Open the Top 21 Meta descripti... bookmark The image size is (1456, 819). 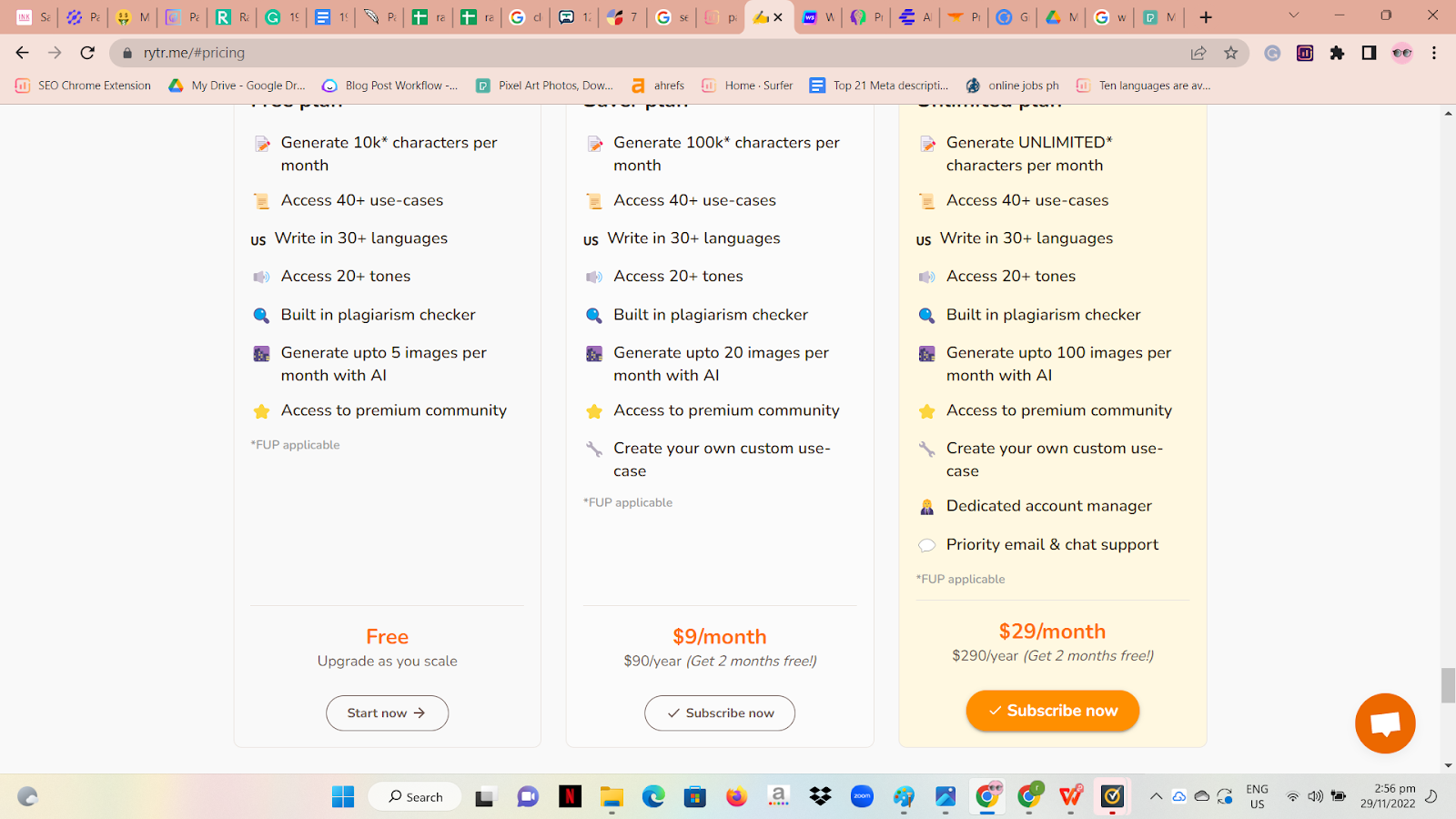coord(879,86)
